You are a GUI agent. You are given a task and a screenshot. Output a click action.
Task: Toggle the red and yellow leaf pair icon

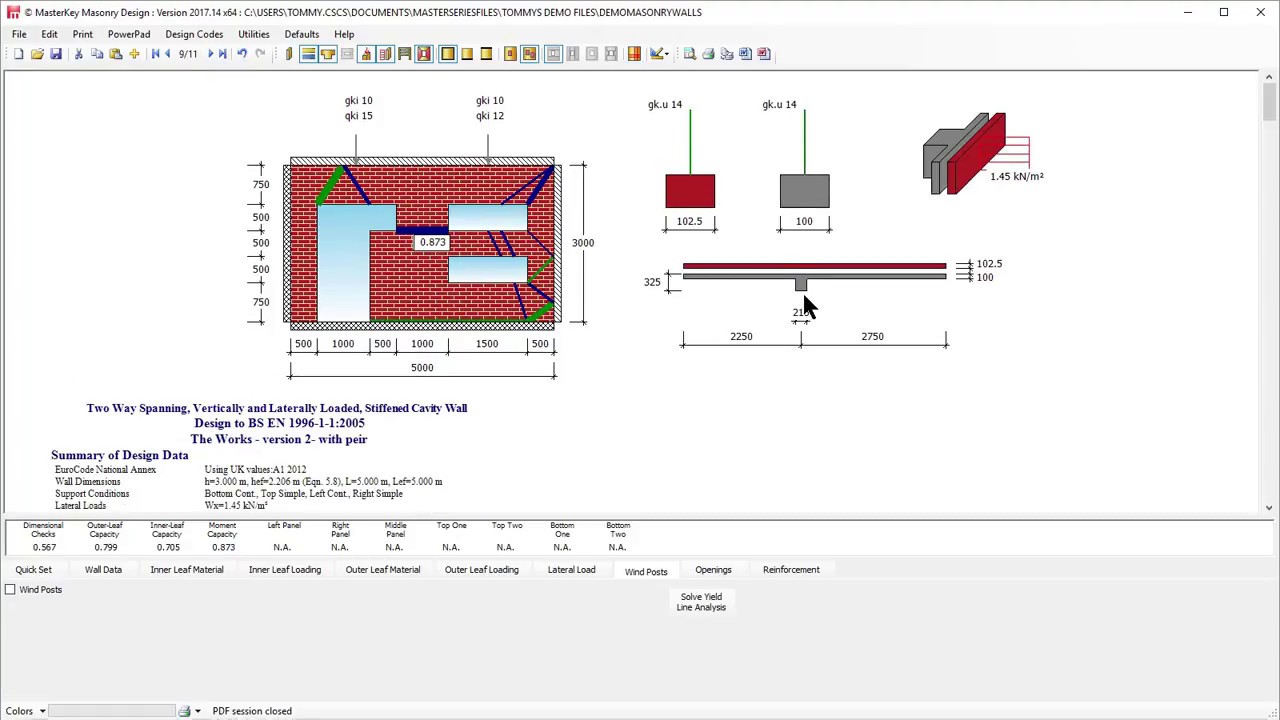coord(385,54)
